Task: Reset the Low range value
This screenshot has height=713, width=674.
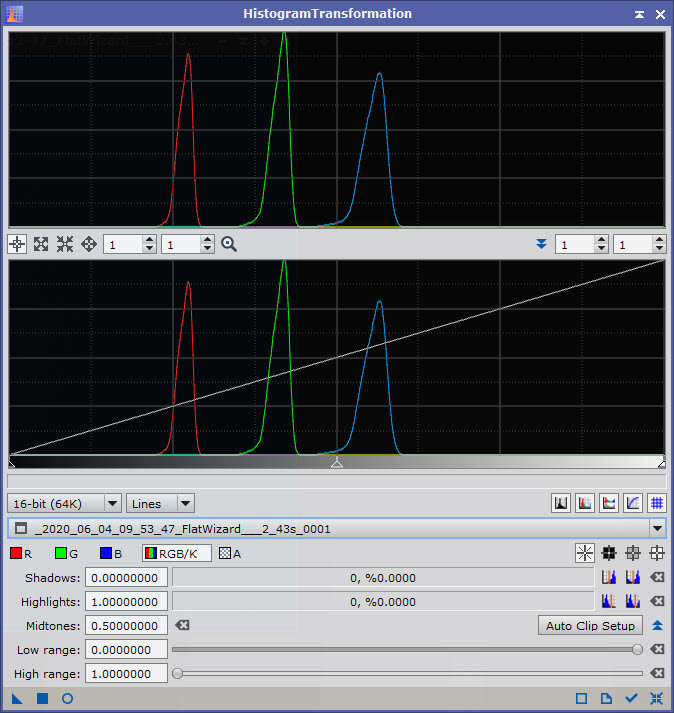Action: click(x=657, y=649)
